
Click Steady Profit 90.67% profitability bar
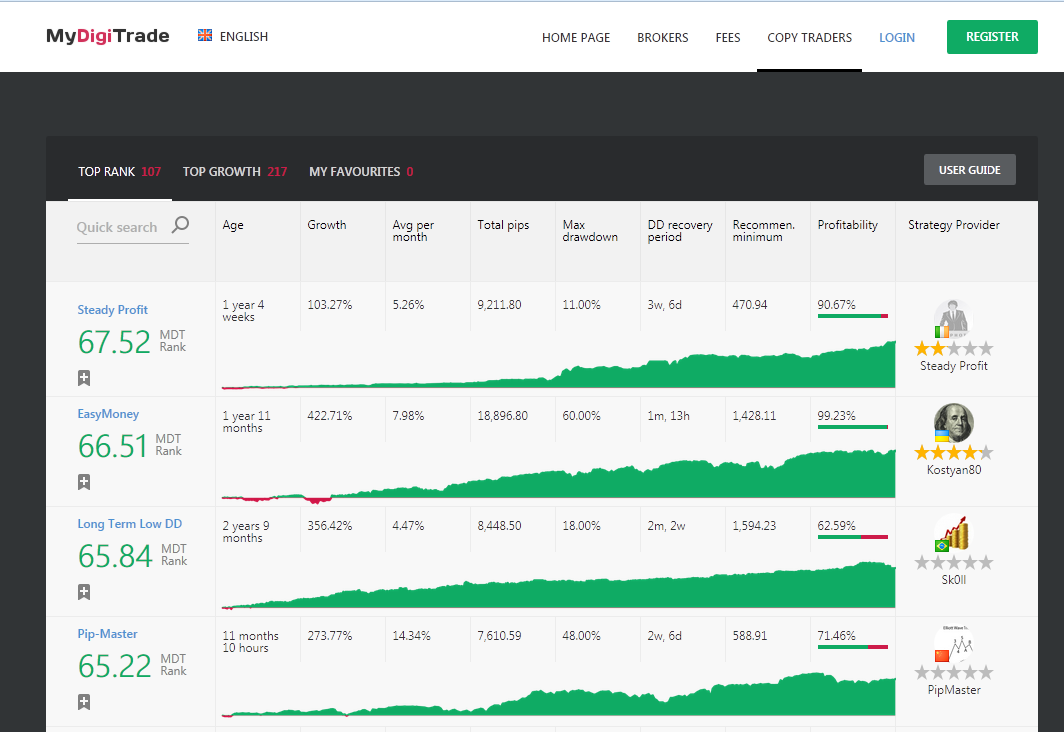pos(852,315)
